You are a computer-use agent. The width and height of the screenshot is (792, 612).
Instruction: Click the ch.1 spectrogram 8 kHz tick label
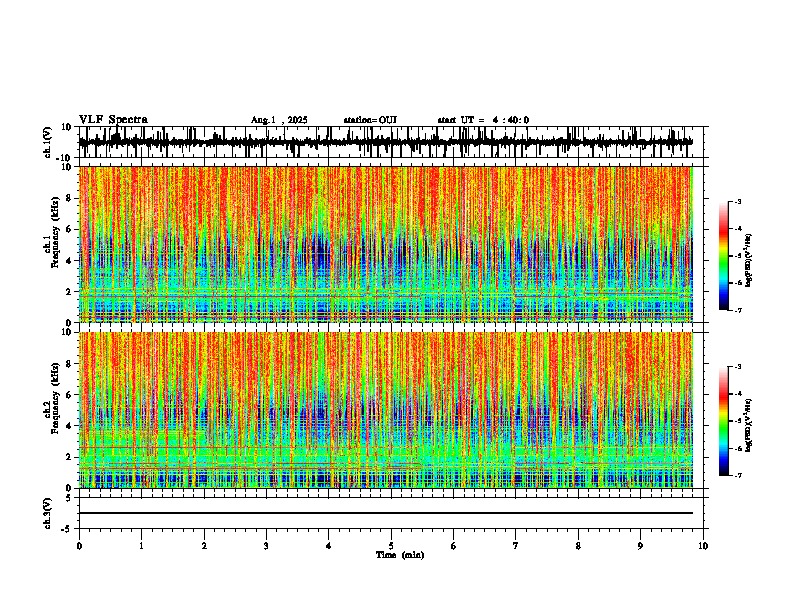[x=69, y=198]
